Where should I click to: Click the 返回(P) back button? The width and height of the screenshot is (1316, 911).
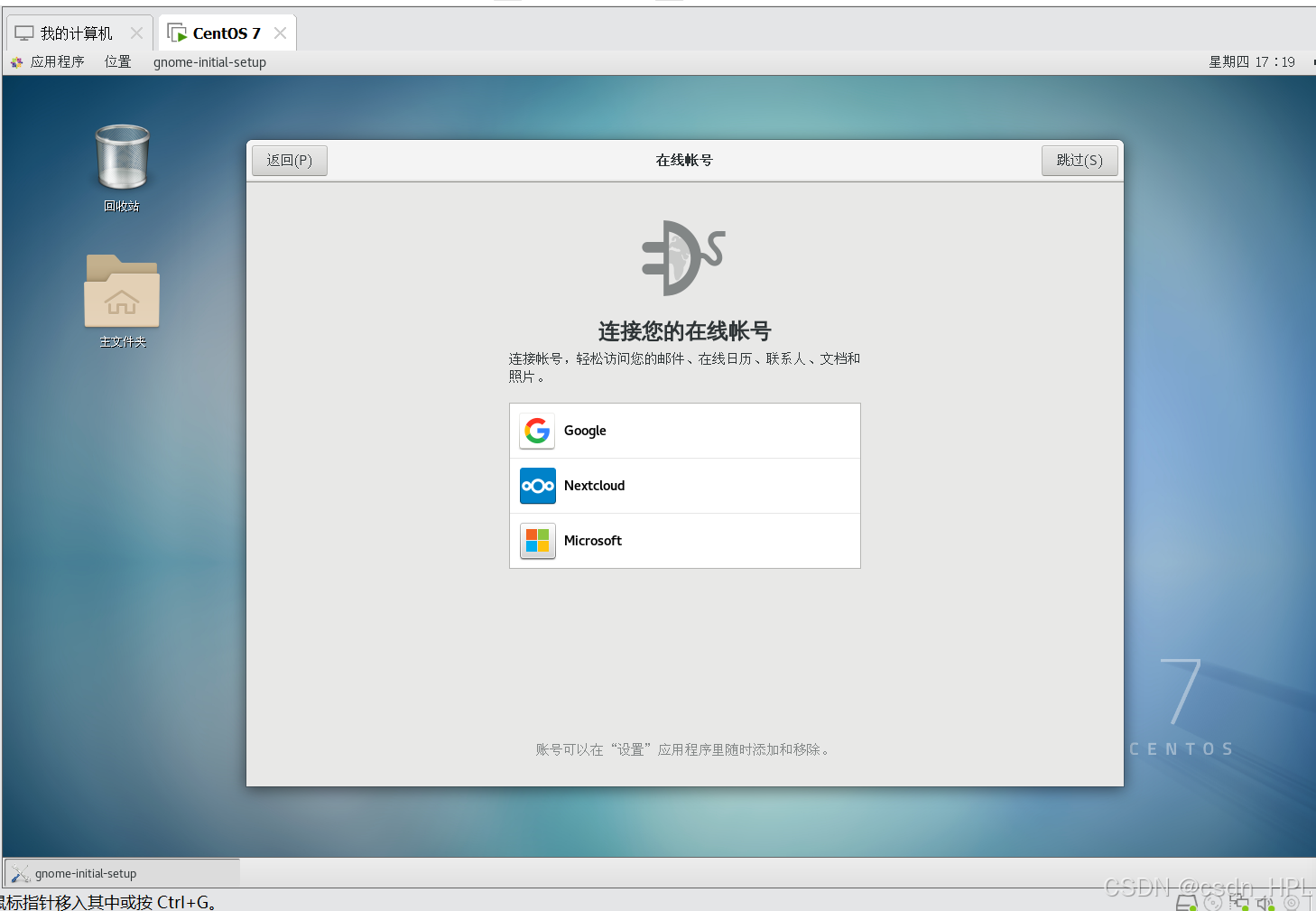tap(289, 160)
